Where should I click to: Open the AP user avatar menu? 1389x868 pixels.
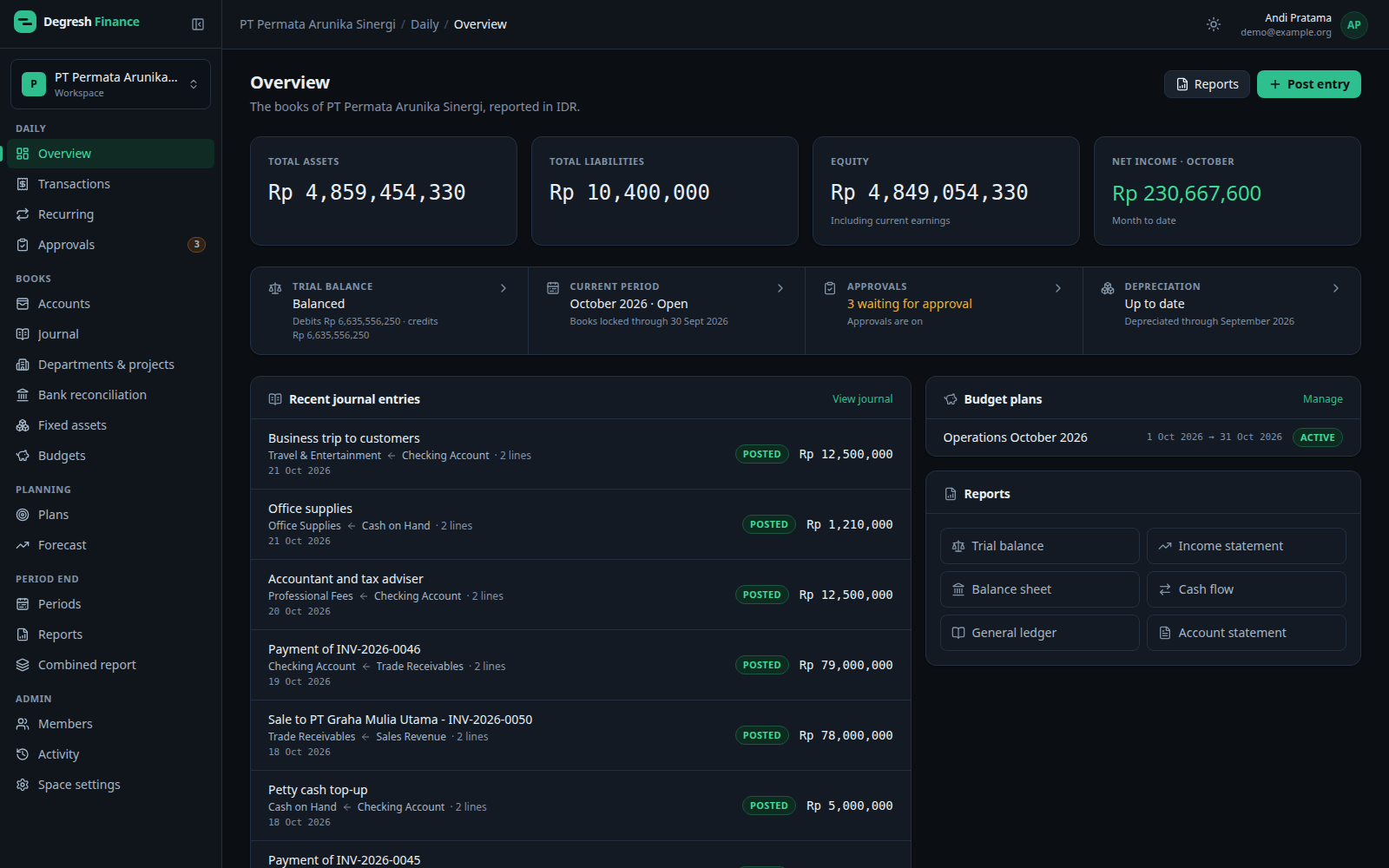coord(1353,24)
